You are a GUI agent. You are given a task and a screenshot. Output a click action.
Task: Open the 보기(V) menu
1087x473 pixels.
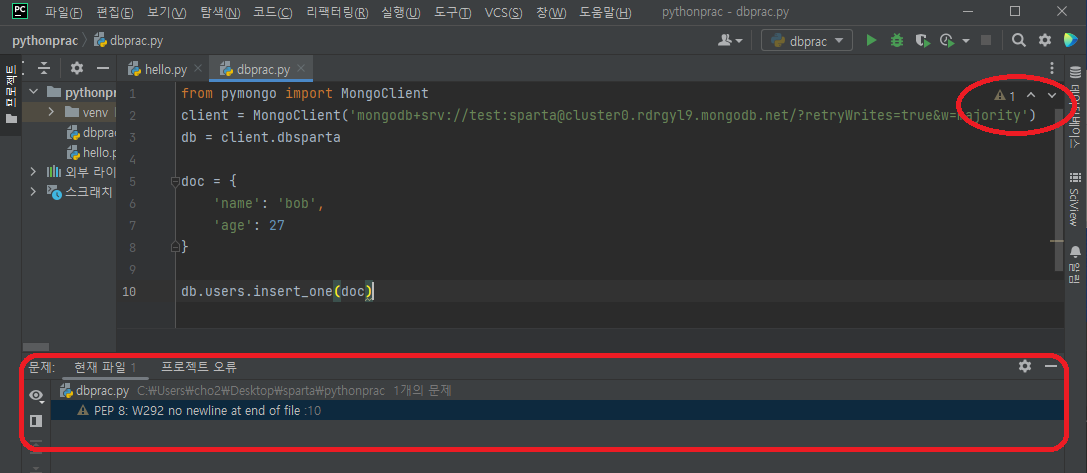tap(167, 12)
